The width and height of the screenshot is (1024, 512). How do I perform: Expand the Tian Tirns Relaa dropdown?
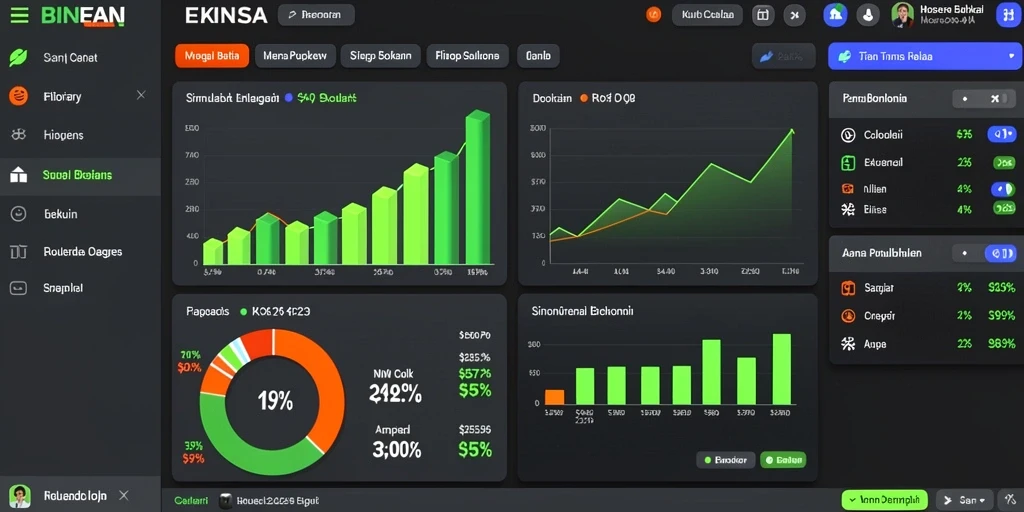[x=924, y=56]
